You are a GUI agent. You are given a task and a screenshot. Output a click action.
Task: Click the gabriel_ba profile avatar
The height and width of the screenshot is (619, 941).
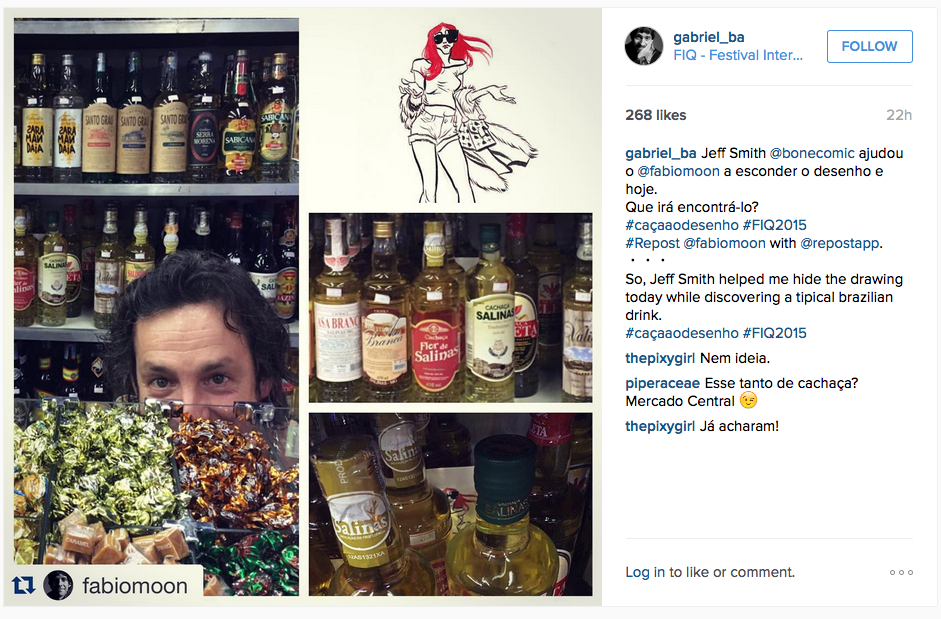[x=644, y=46]
